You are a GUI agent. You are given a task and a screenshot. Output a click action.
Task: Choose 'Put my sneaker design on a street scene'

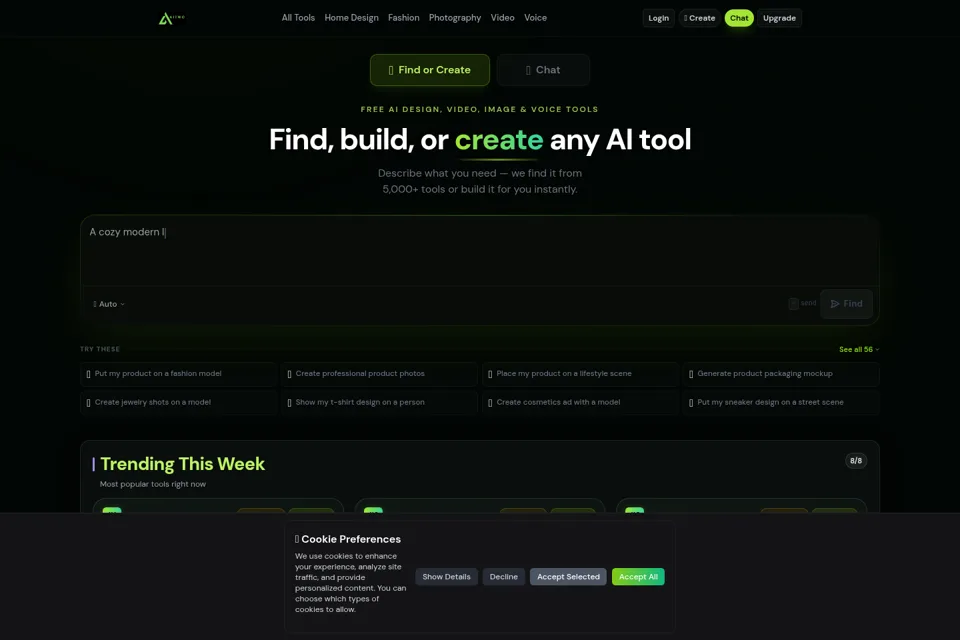pyautogui.click(x=781, y=402)
